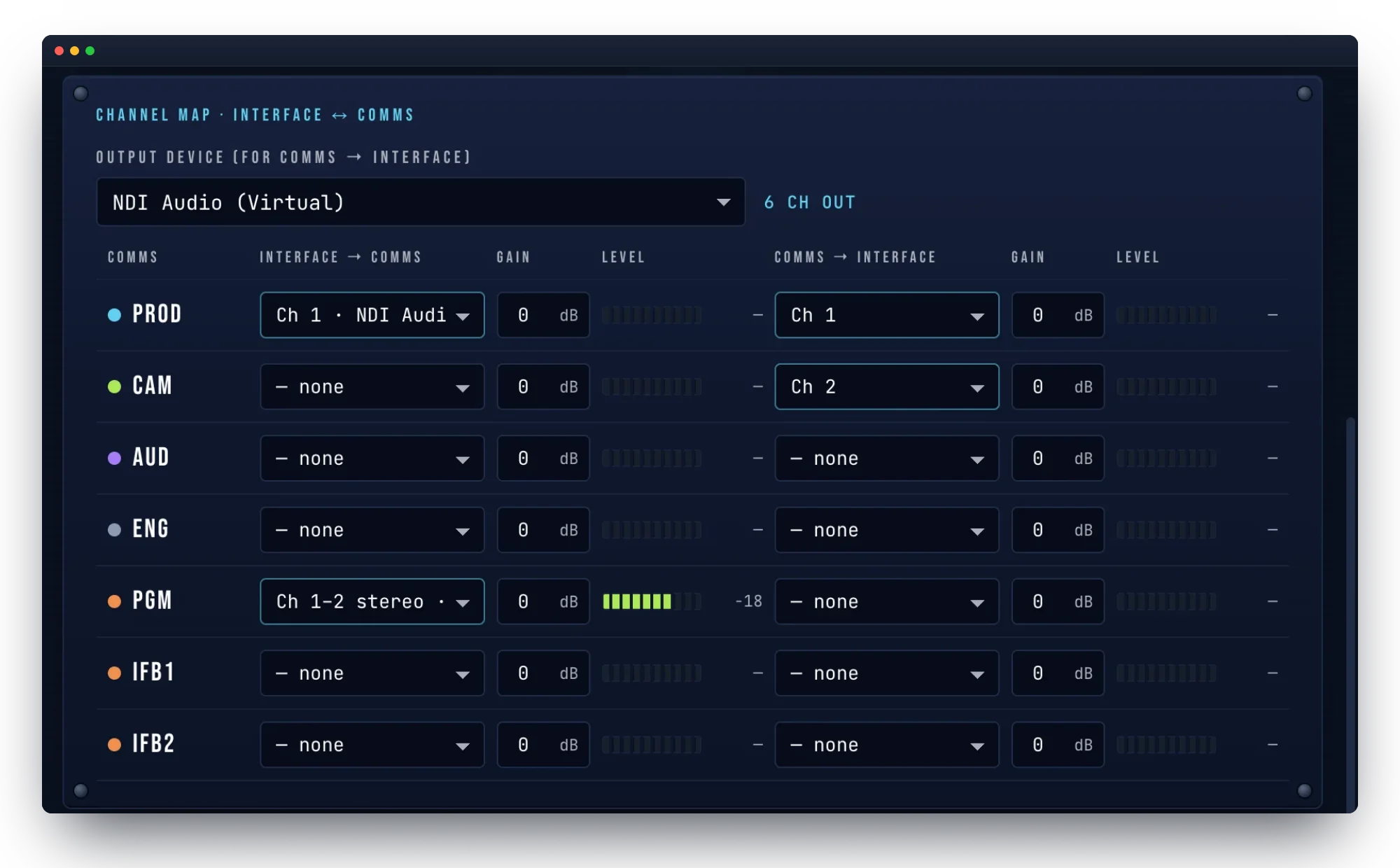Click IFB2 interface-to-comms gain field
This screenshot has width=1400, height=868.
click(x=543, y=745)
